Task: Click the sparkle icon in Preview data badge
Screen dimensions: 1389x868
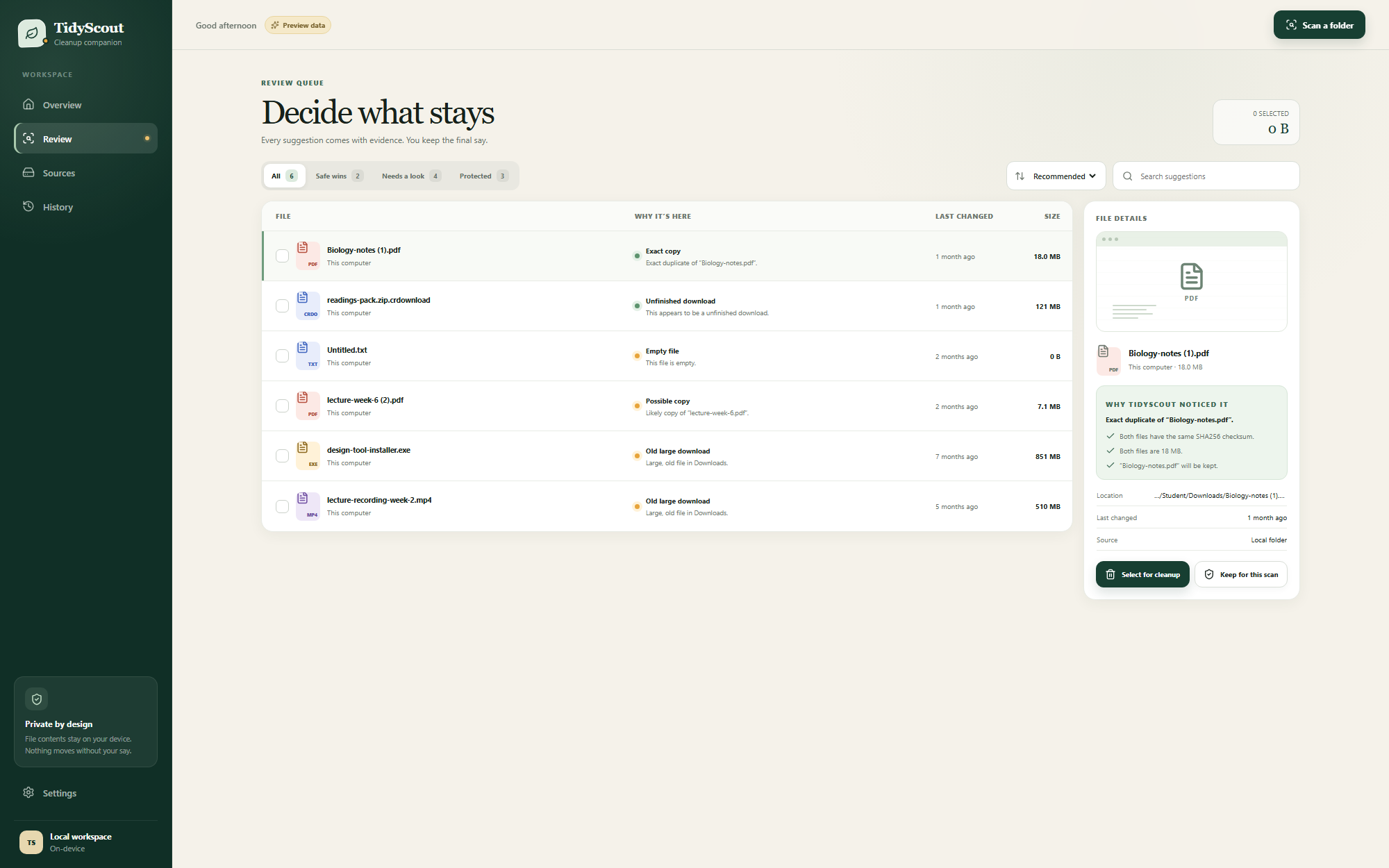Action: click(x=275, y=25)
